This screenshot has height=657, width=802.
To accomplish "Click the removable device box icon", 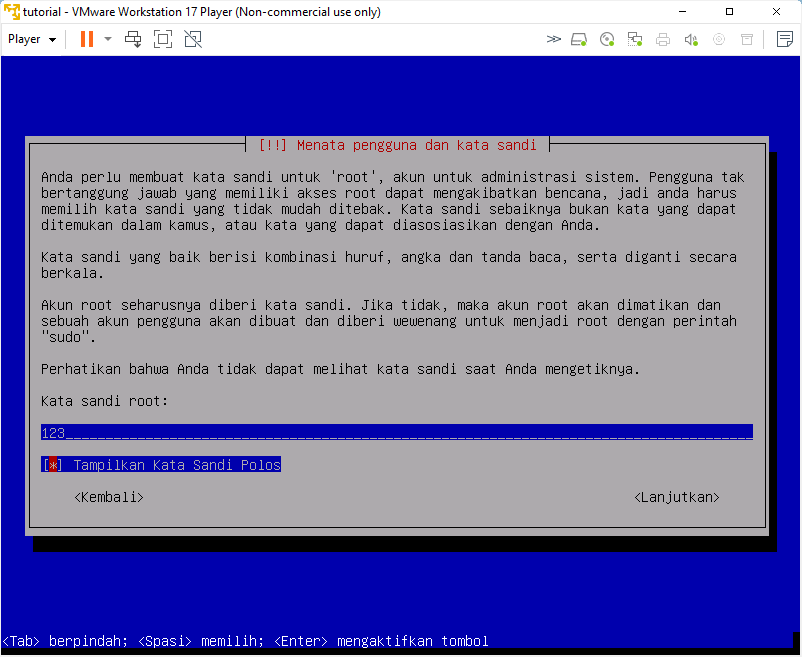I will [x=747, y=39].
